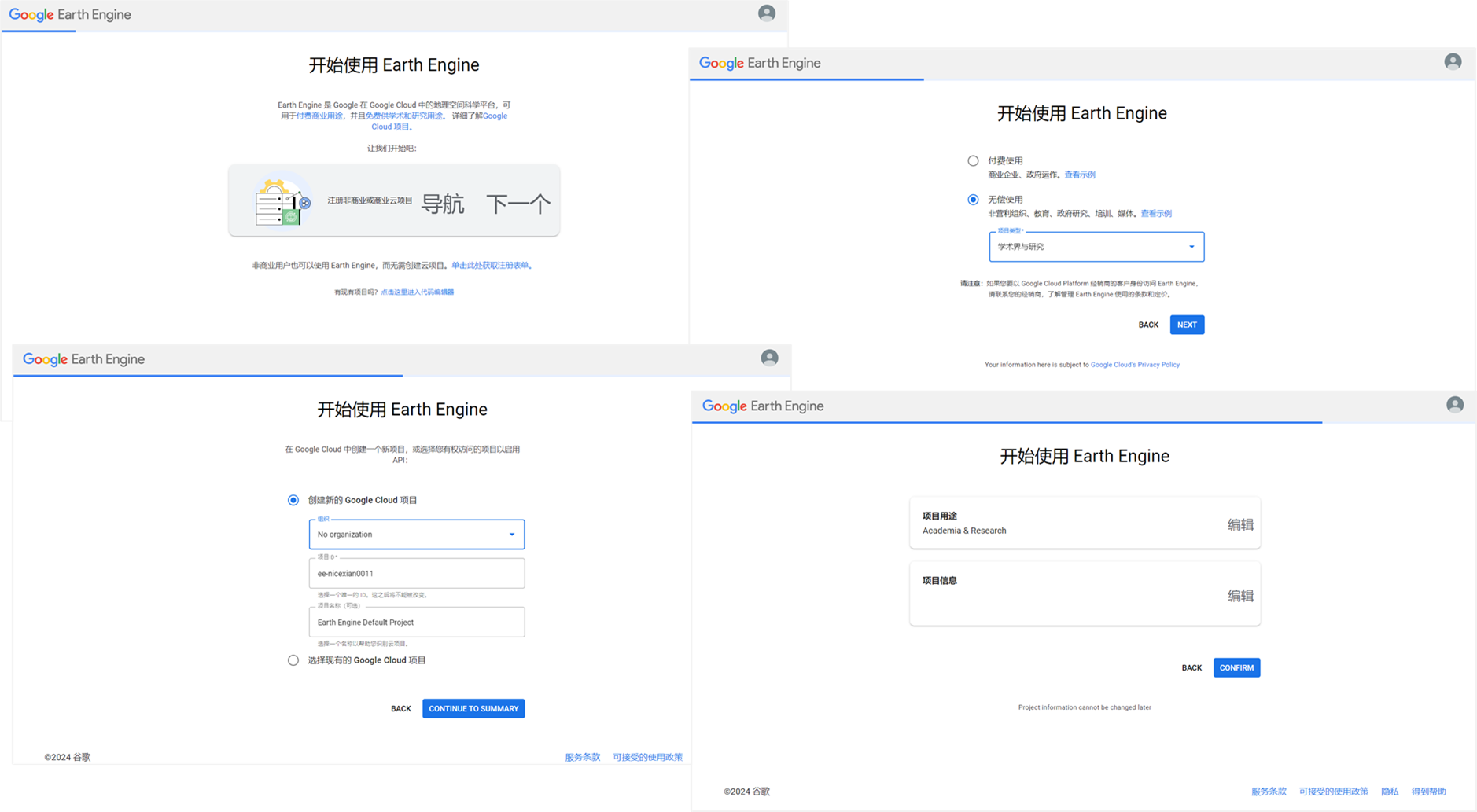Open 点击这里进入代码编辑器 link
The height and width of the screenshot is (812, 1477).
click(x=417, y=292)
